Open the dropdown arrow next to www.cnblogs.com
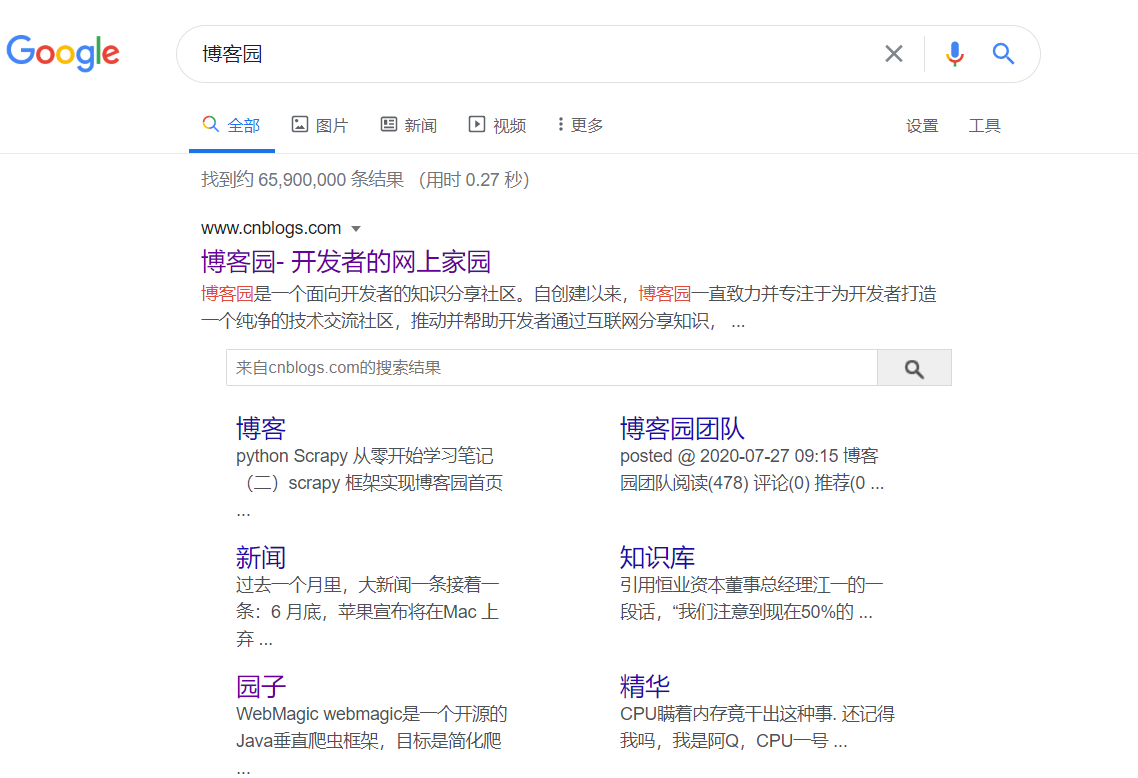This screenshot has height=778, width=1138. point(356,229)
